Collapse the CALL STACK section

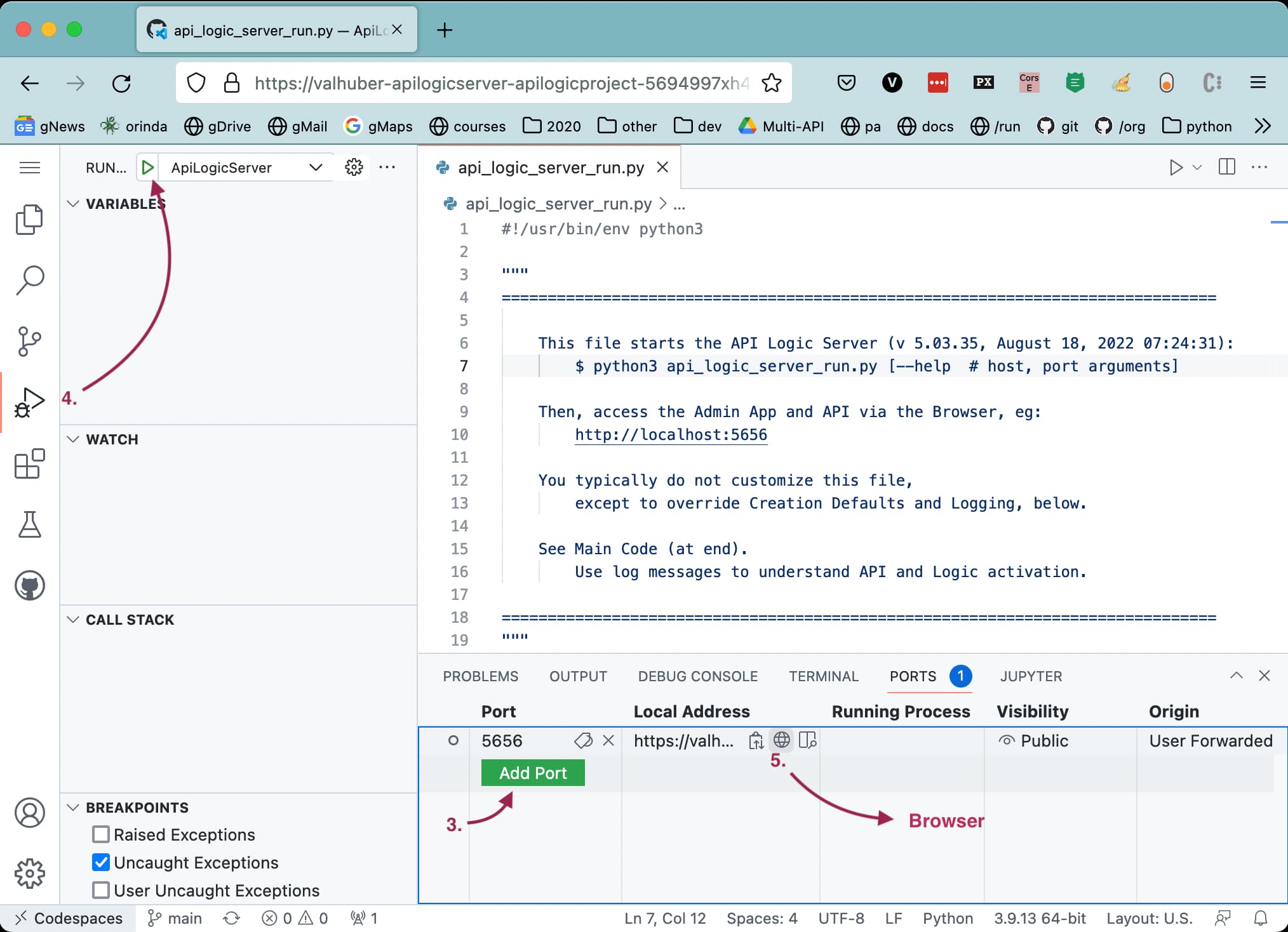74,620
